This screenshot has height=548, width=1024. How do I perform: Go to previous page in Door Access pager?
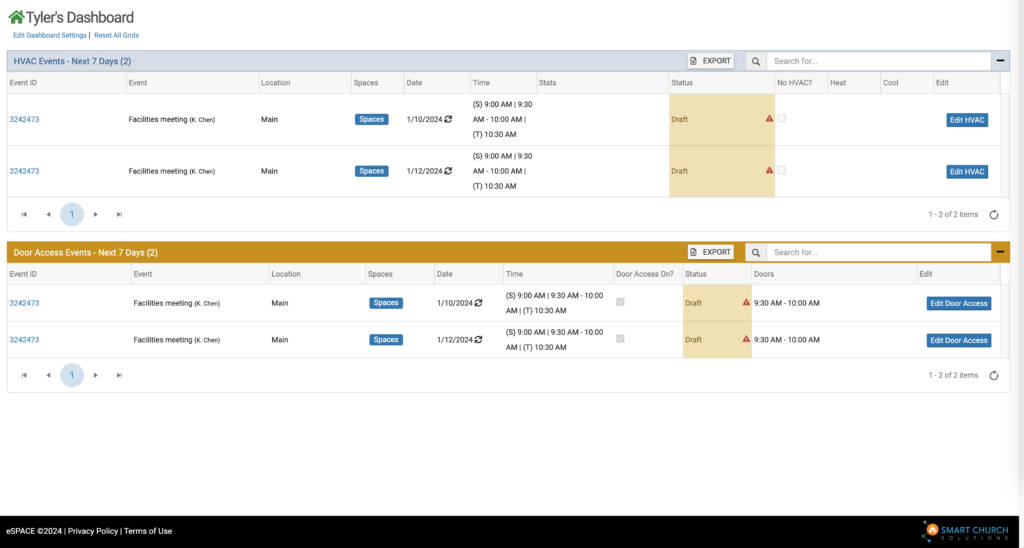tap(48, 375)
